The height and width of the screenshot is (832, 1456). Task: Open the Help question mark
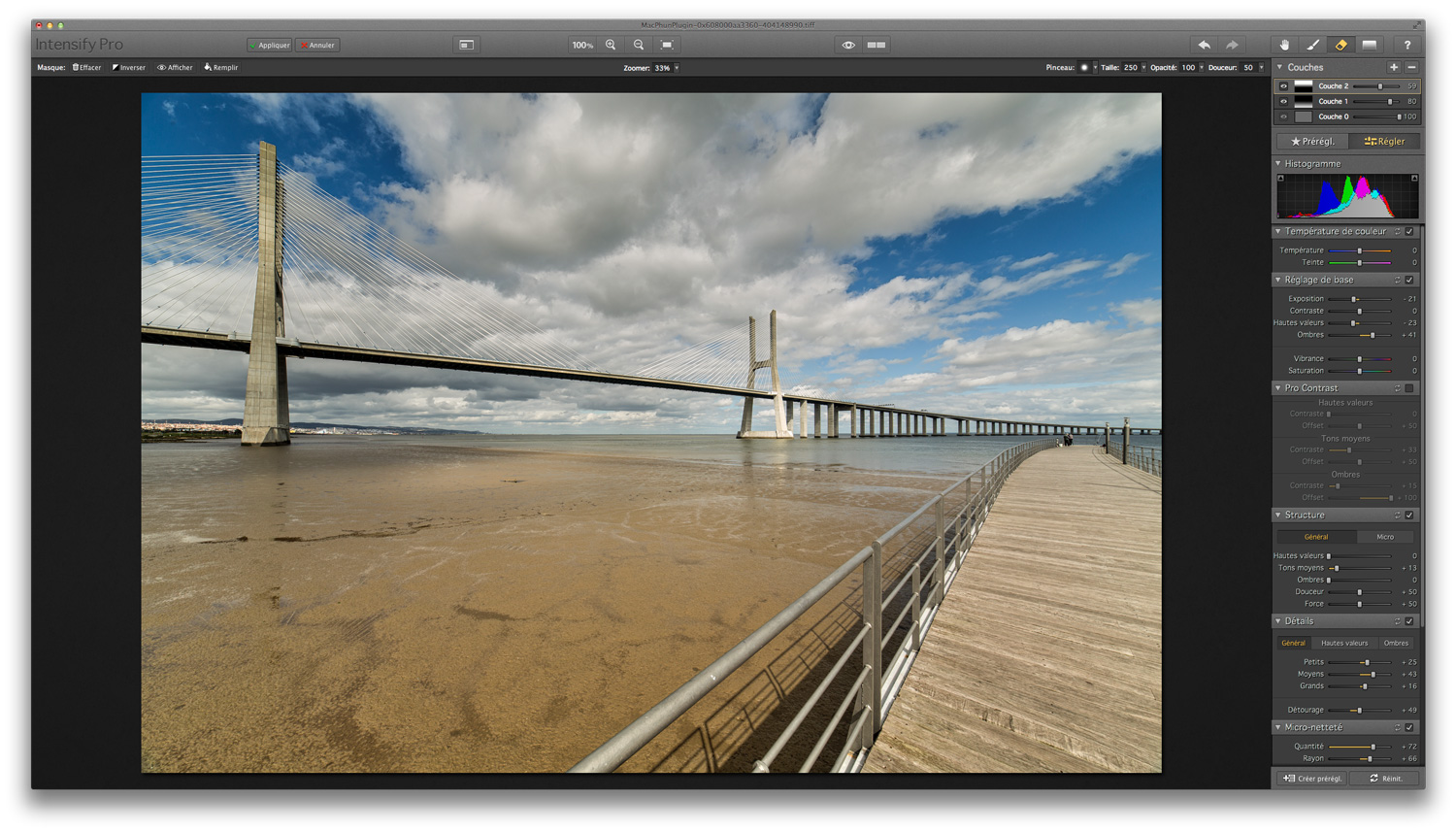[1406, 45]
